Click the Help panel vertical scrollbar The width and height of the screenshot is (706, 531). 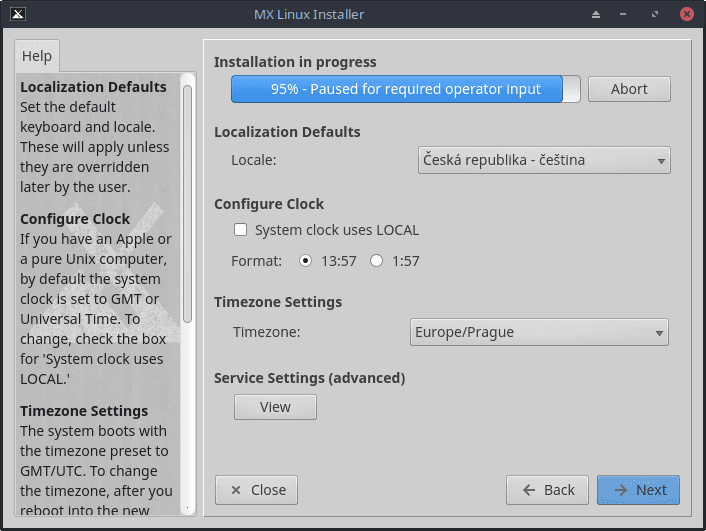coord(188,204)
